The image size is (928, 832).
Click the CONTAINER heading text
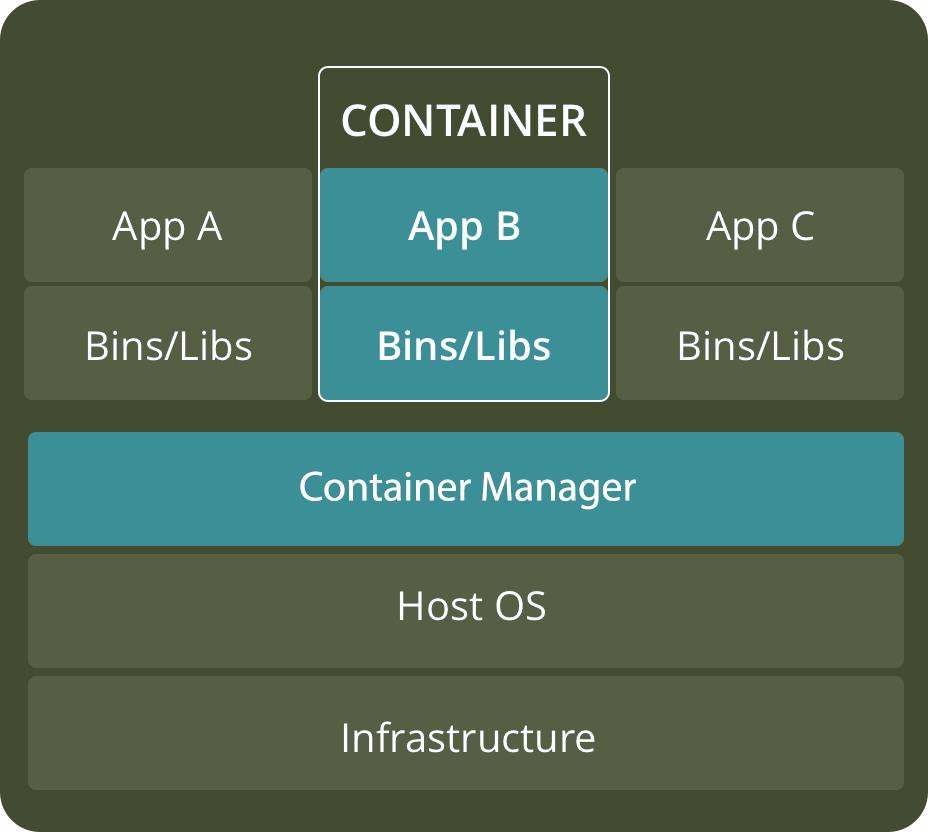point(463,121)
